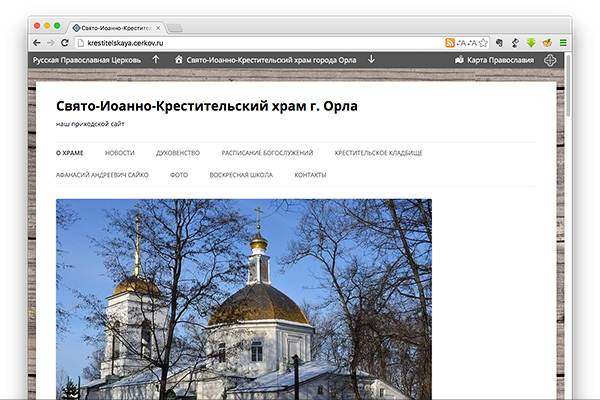Click the church photo with golden domes
The image size is (600, 400).
tap(244, 299)
